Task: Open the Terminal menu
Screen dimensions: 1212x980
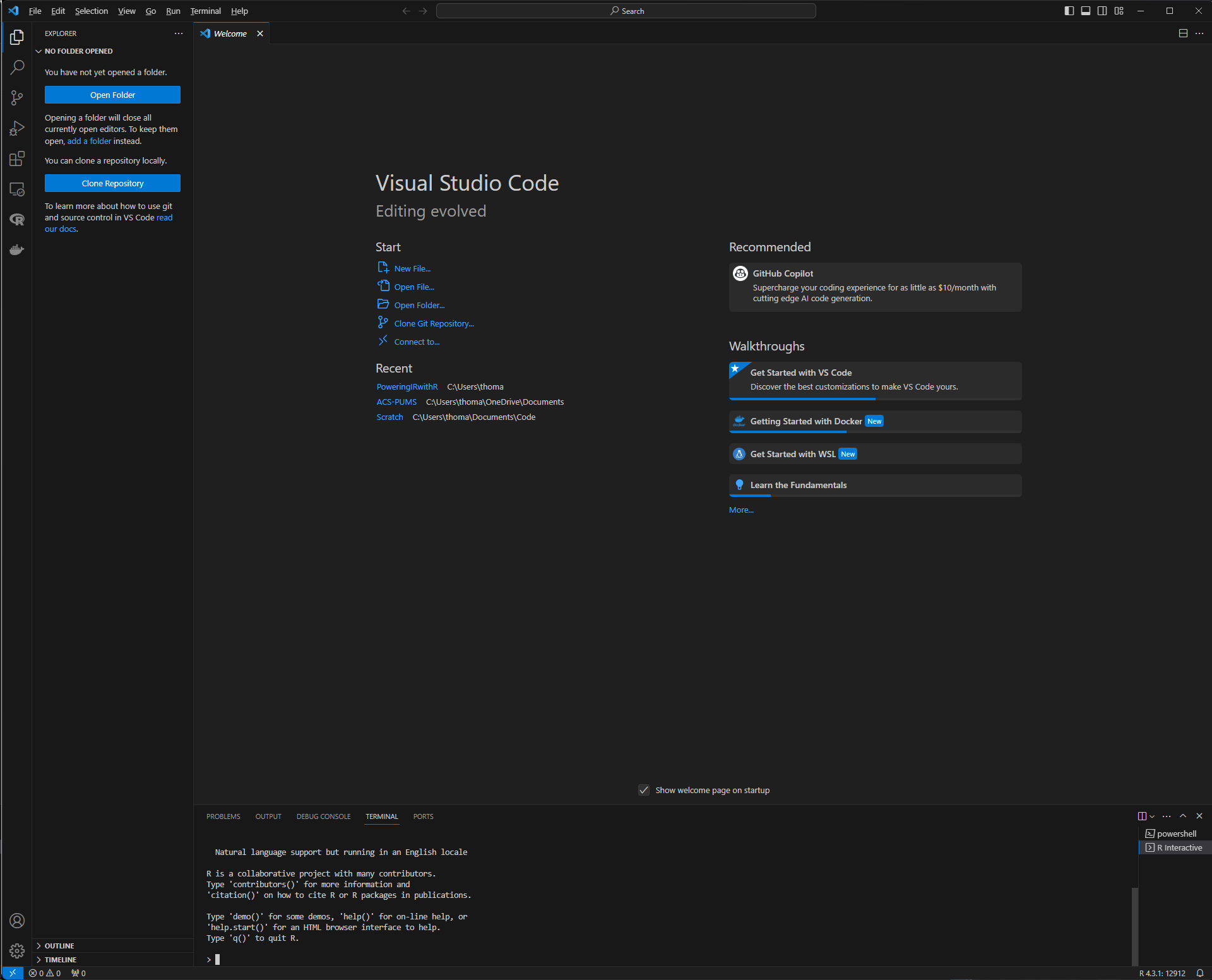Action: click(x=205, y=11)
